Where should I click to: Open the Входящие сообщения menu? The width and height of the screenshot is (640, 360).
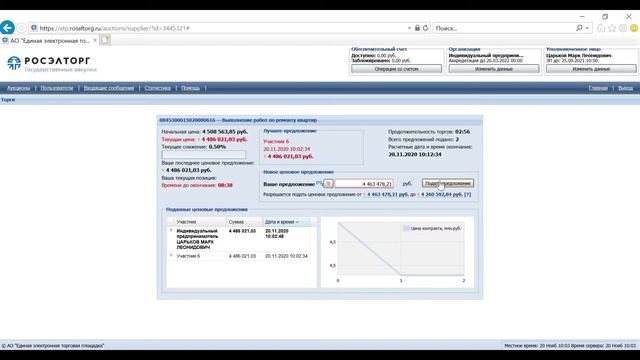[x=109, y=88]
